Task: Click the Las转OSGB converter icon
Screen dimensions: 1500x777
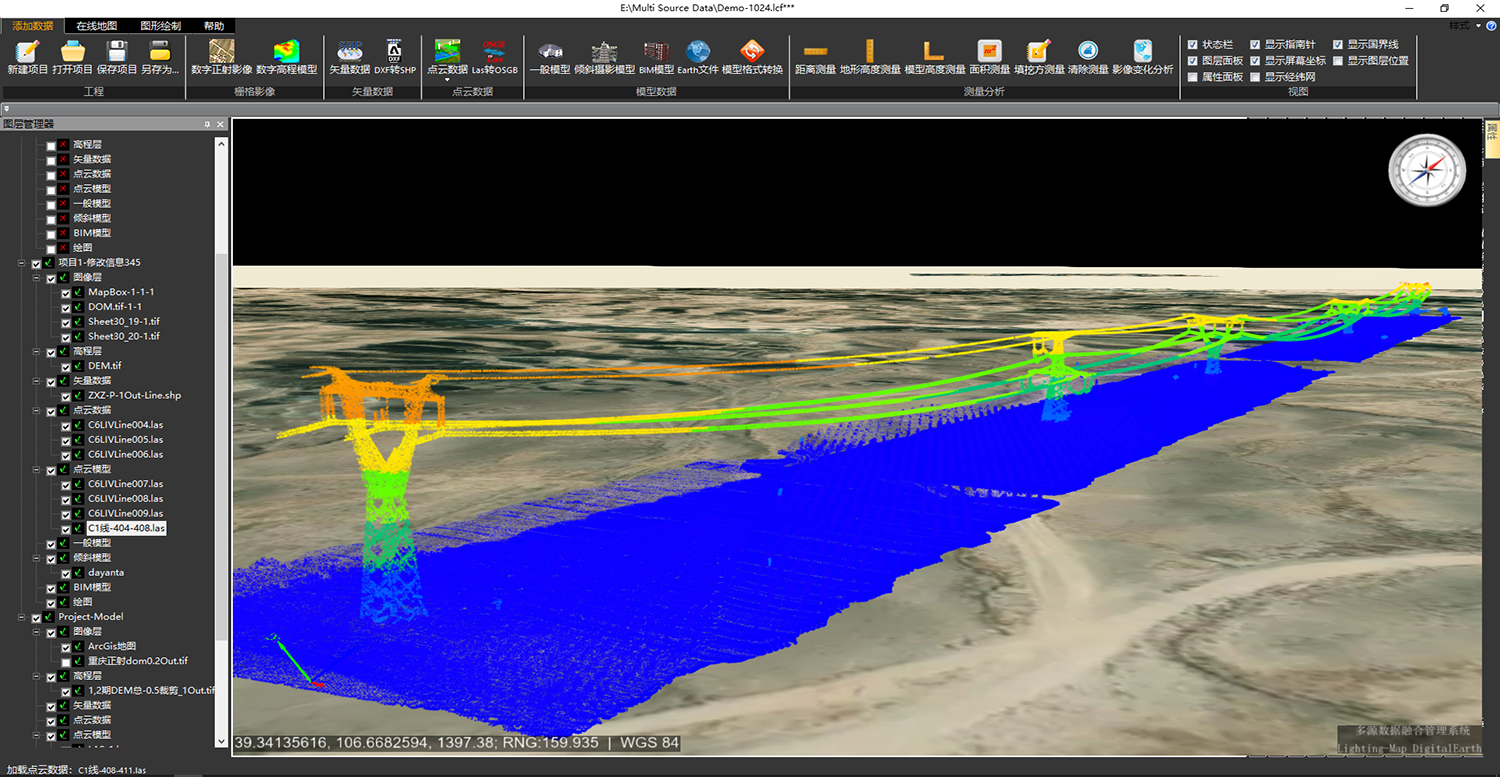Action: coord(494,52)
